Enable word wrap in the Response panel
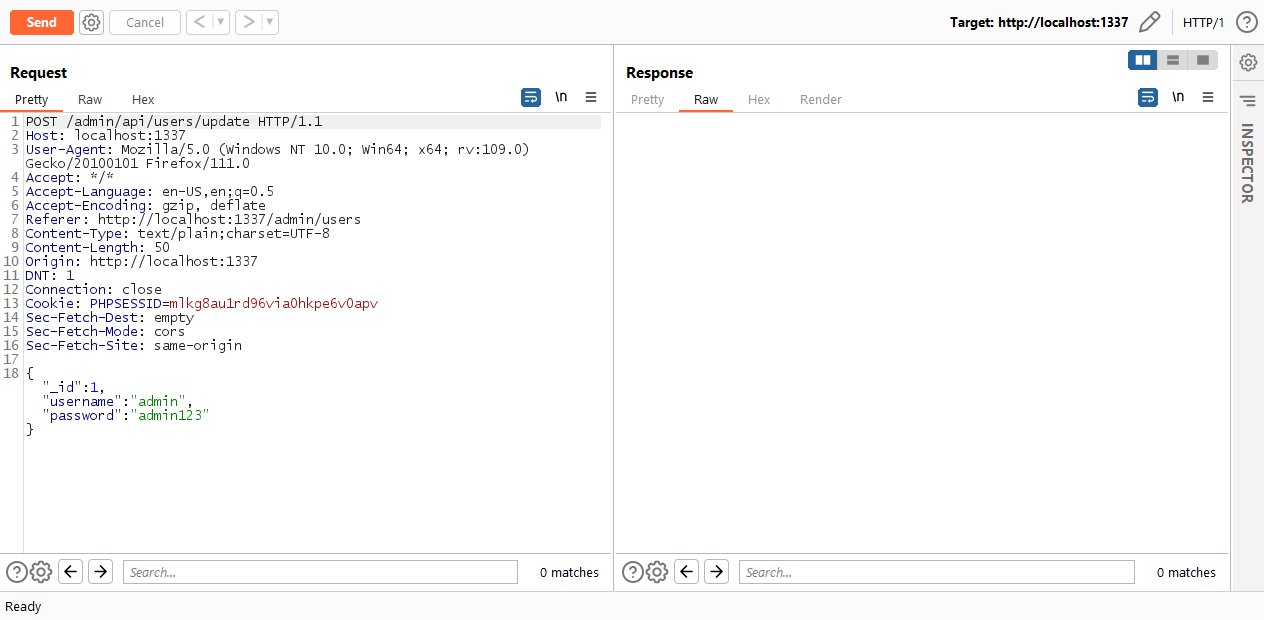Image resolution: width=1264 pixels, height=620 pixels. [x=1147, y=97]
